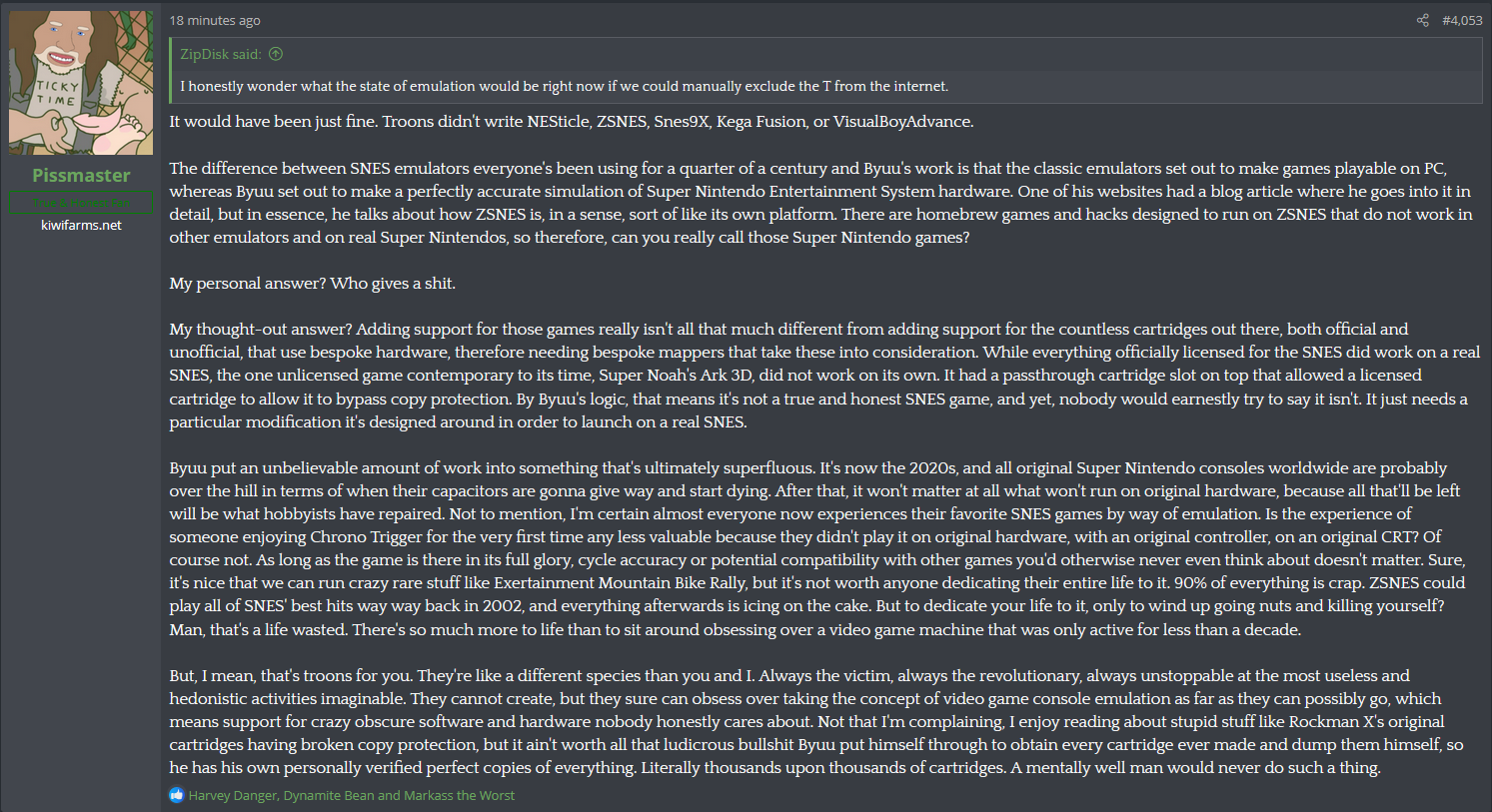Screen dimensions: 1492x812
Task: Click the thumbs-up reaction icon below the post
Action: (177, 795)
